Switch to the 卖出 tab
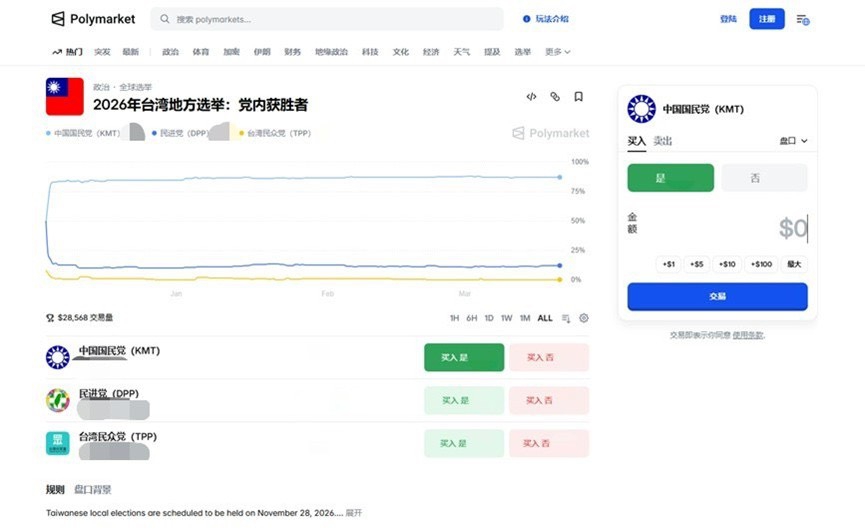The height and width of the screenshot is (530, 865). tap(663, 141)
